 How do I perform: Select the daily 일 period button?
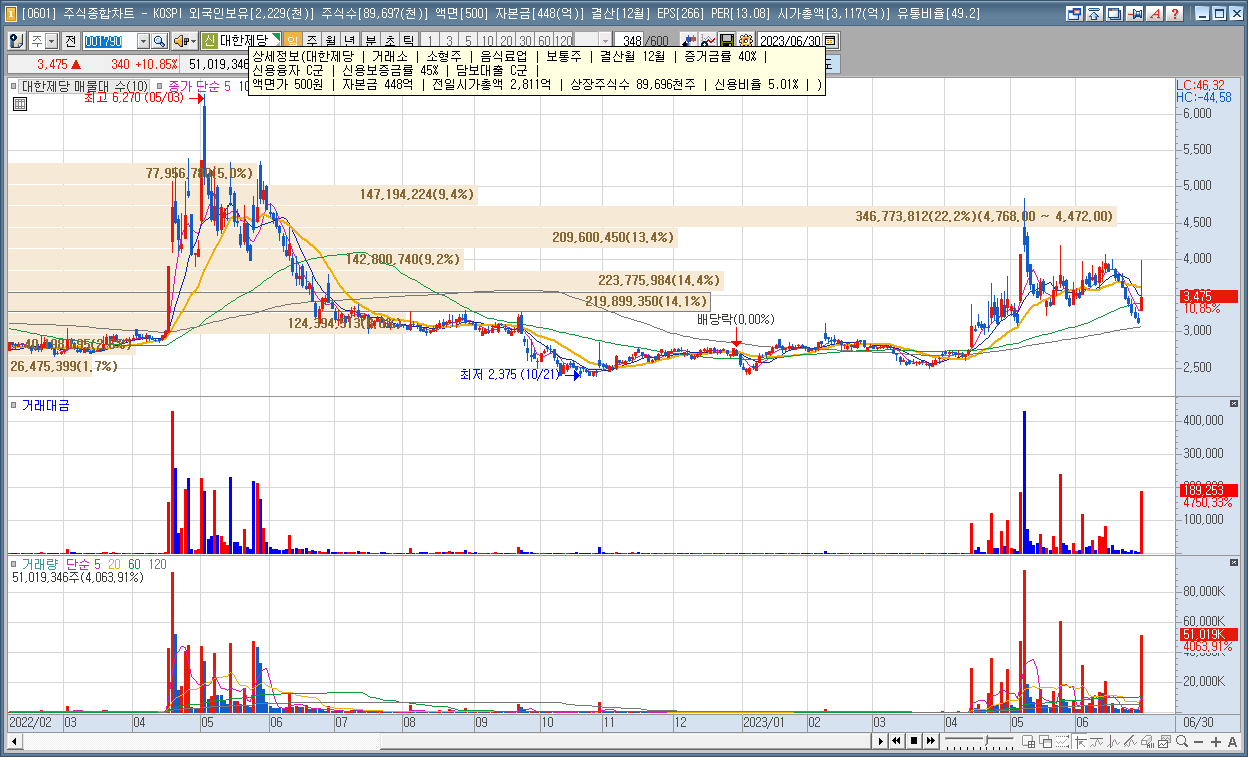292,41
